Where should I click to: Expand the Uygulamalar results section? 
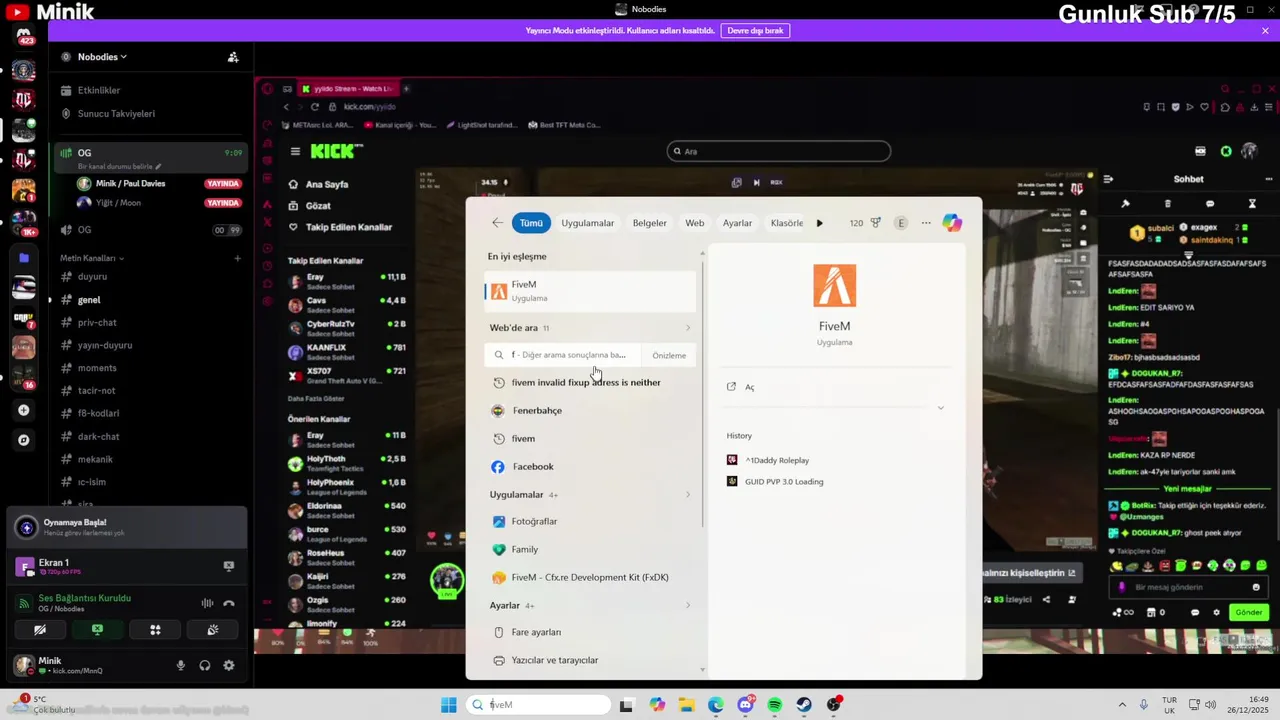[x=688, y=495]
